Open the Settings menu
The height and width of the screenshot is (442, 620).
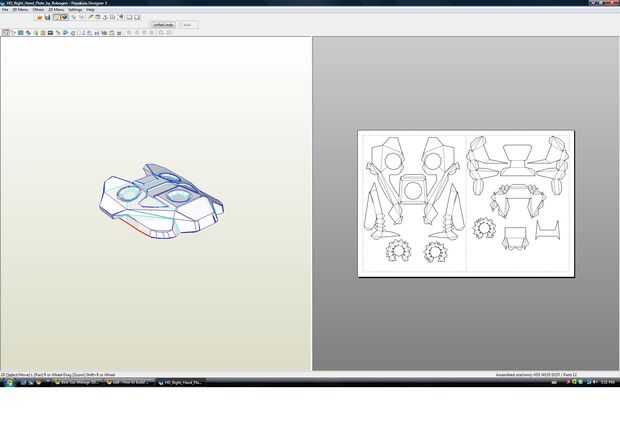tap(75, 9)
